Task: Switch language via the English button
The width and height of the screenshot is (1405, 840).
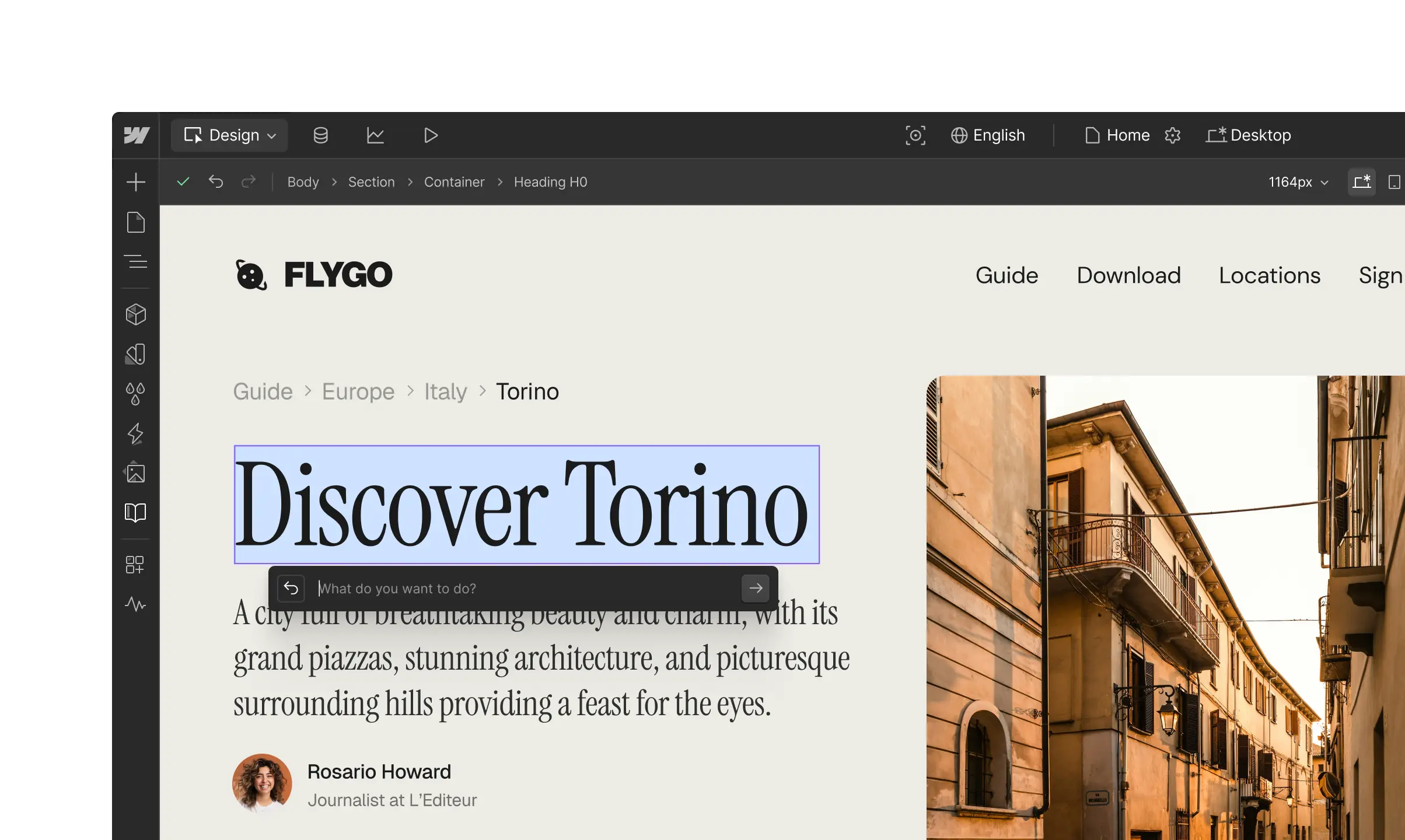Action: pyautogui.click(x=988, y=135)
